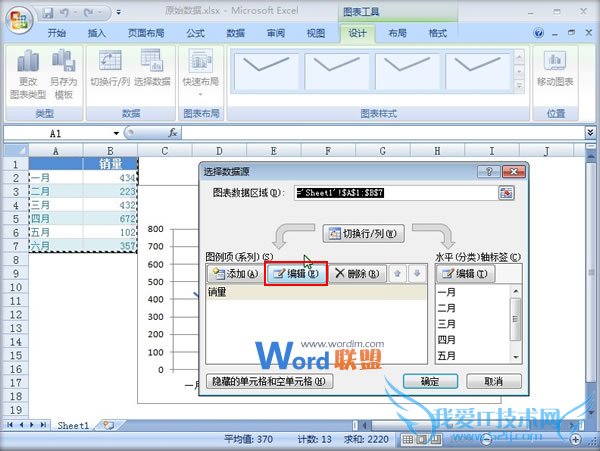
Task: Undo last action in quick access toolbar
Action: 65,13
